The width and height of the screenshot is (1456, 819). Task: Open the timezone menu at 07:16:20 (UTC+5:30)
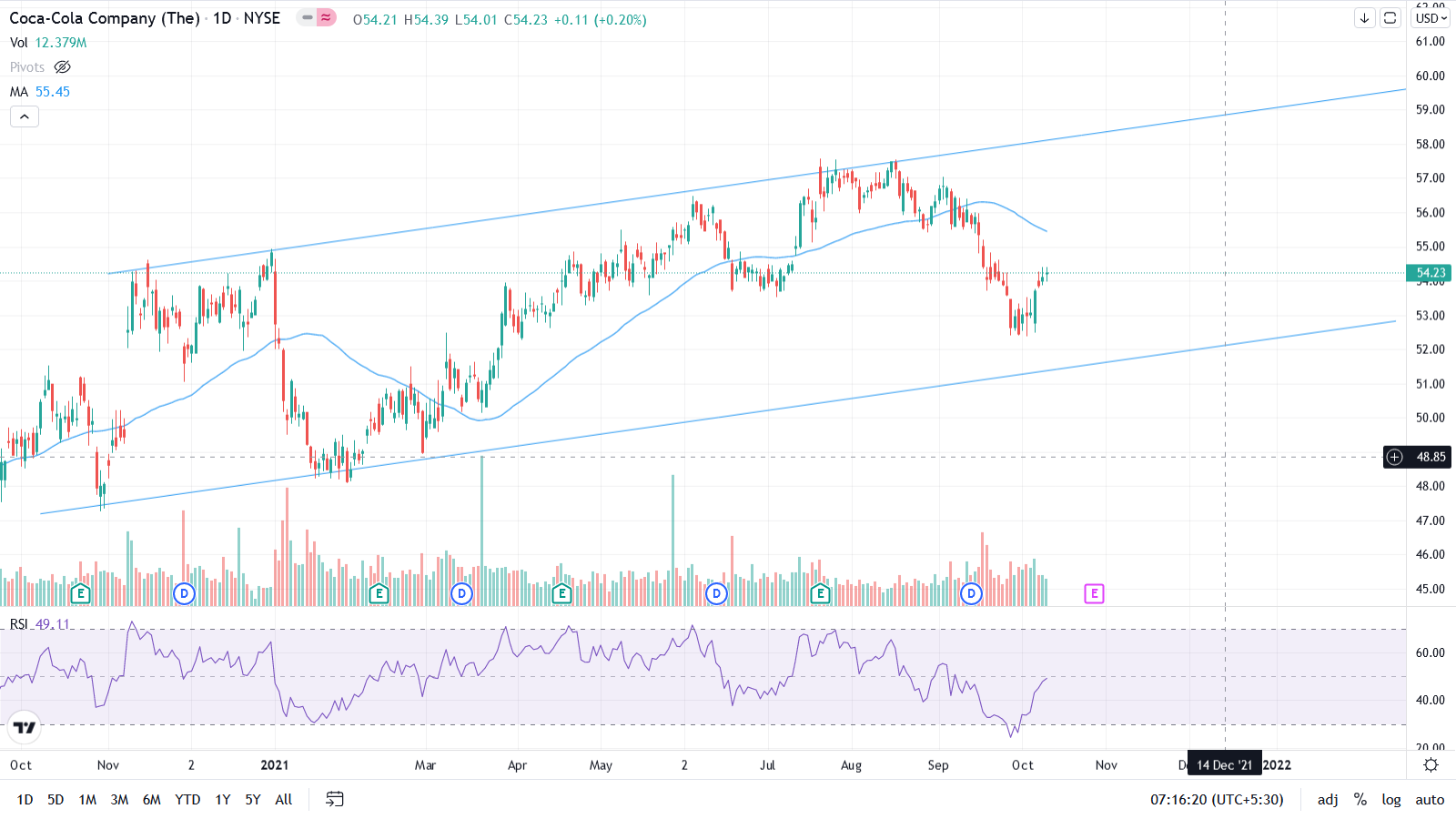[1217, 799]
